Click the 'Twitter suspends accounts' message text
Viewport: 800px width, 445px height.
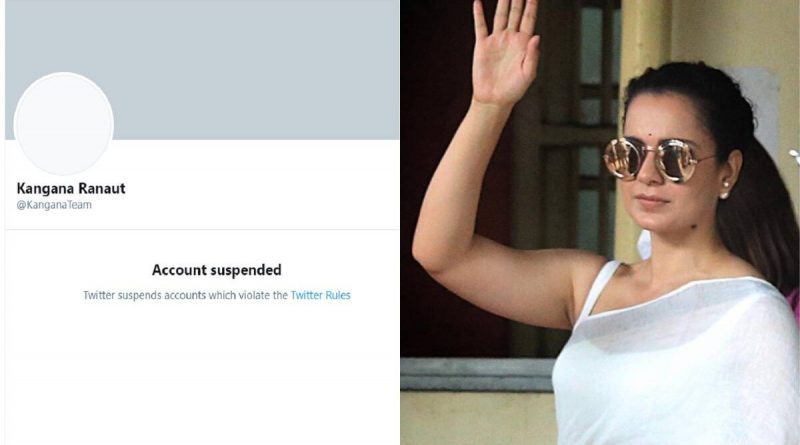click(186, 295)
